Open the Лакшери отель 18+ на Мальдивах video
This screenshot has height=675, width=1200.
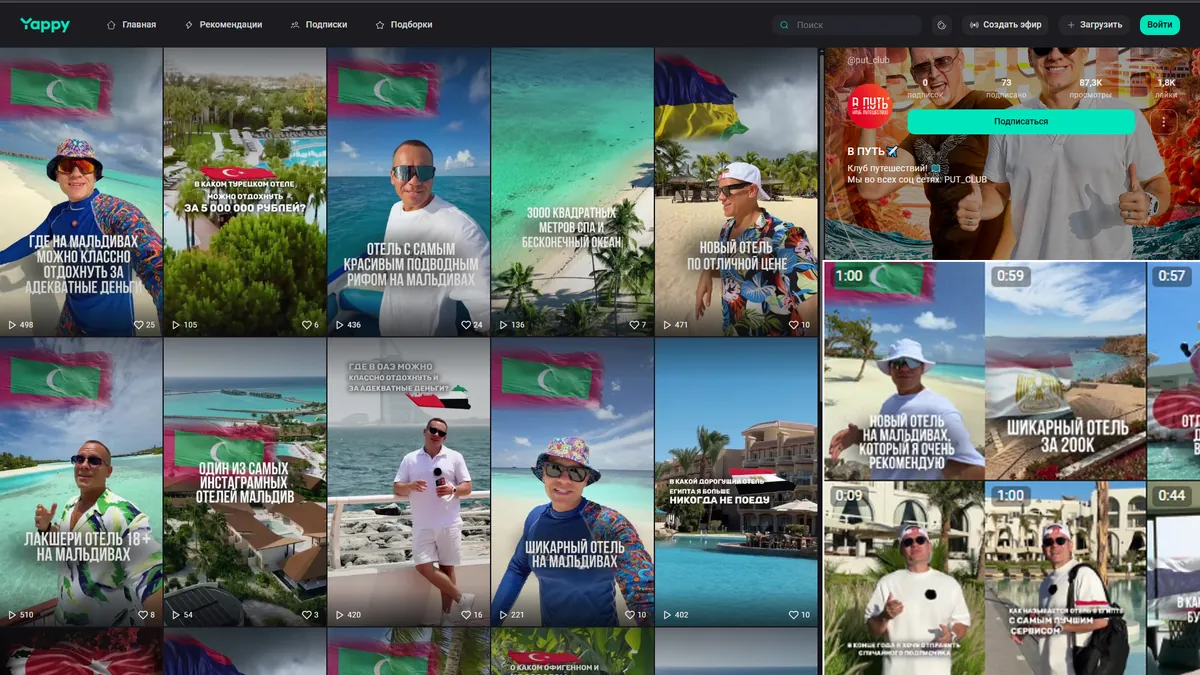(81, 482)
